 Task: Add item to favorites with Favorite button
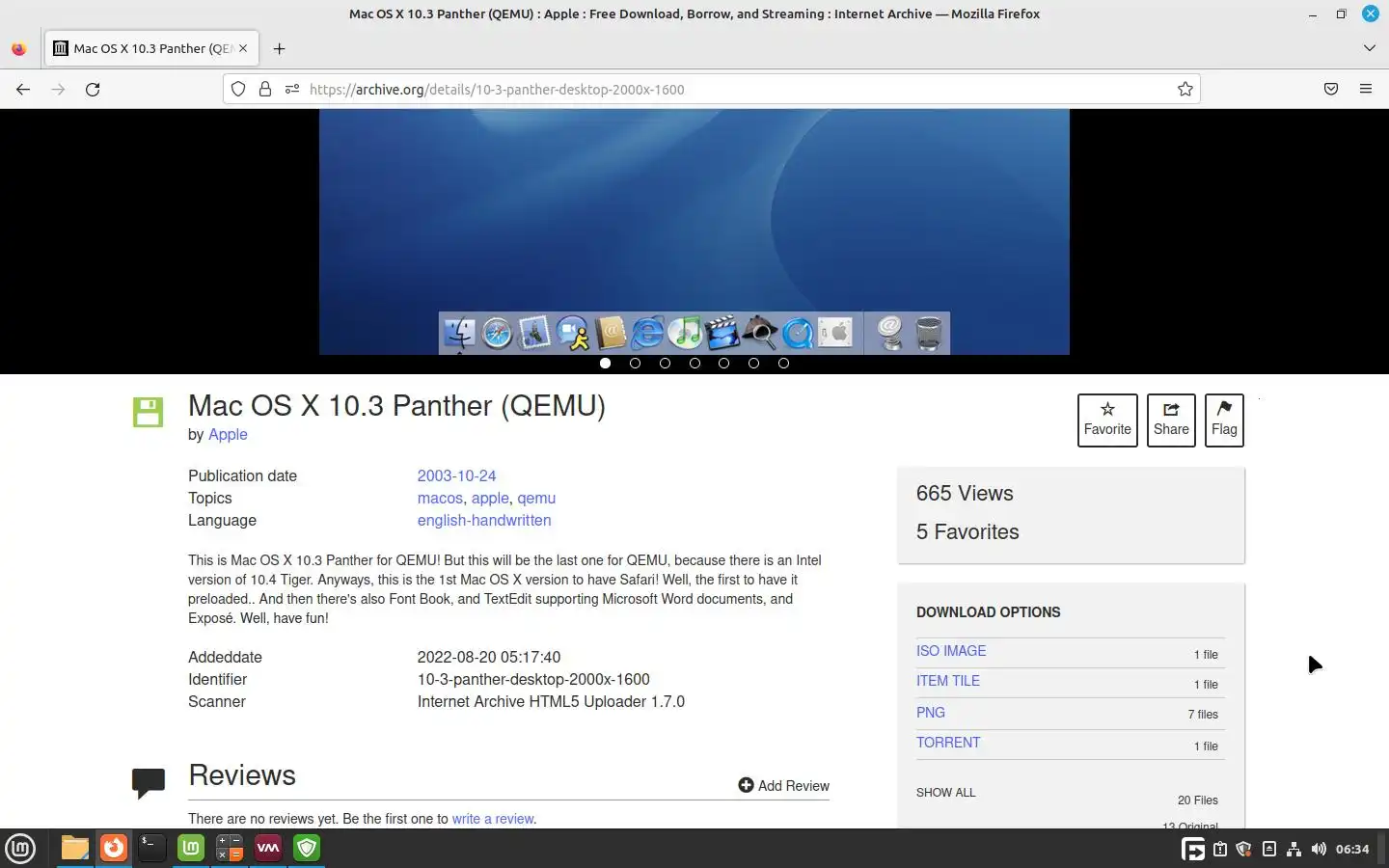click(x=1107, y=420)
